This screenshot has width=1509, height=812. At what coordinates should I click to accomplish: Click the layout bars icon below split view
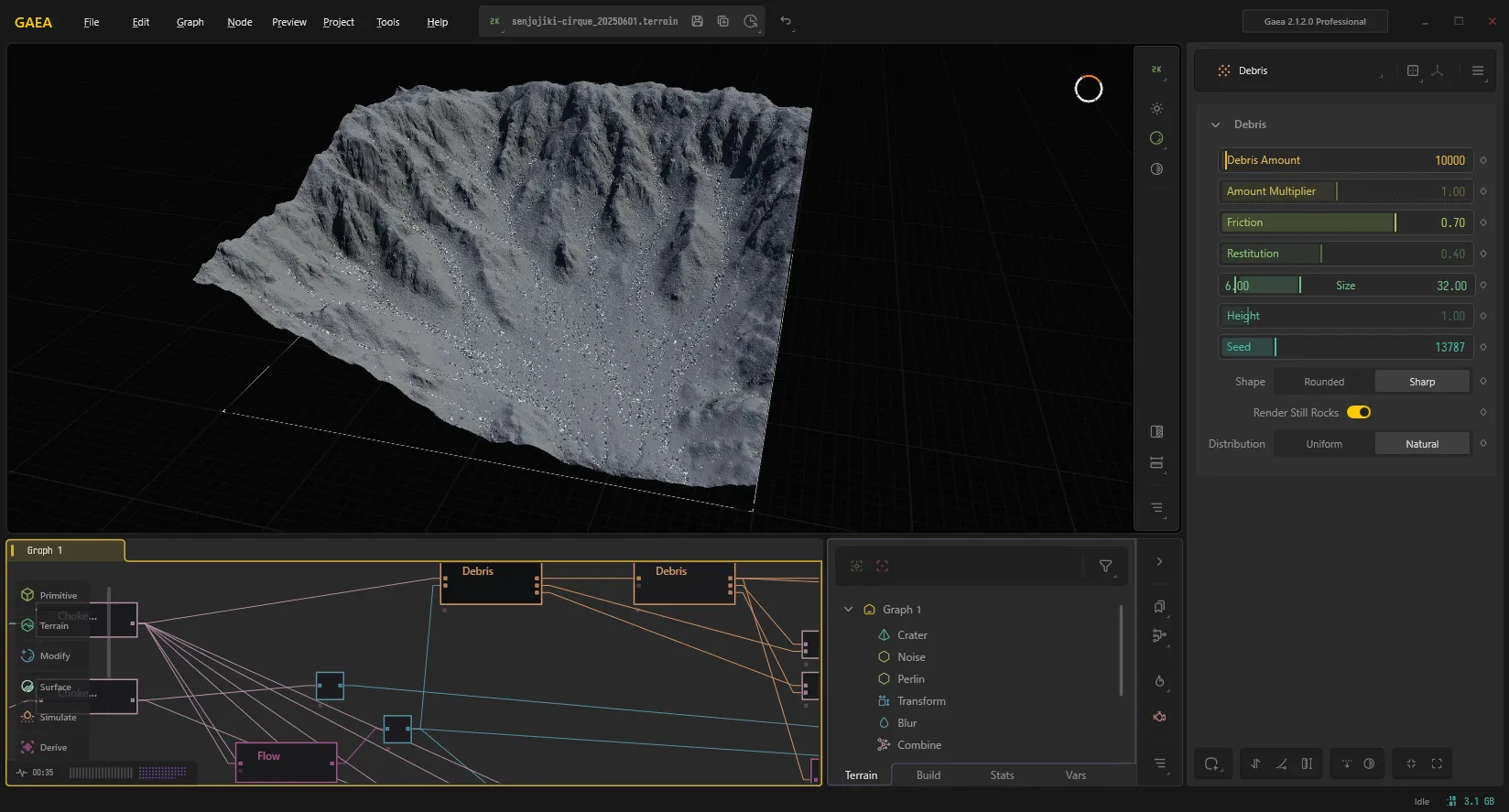(1156, 462)
